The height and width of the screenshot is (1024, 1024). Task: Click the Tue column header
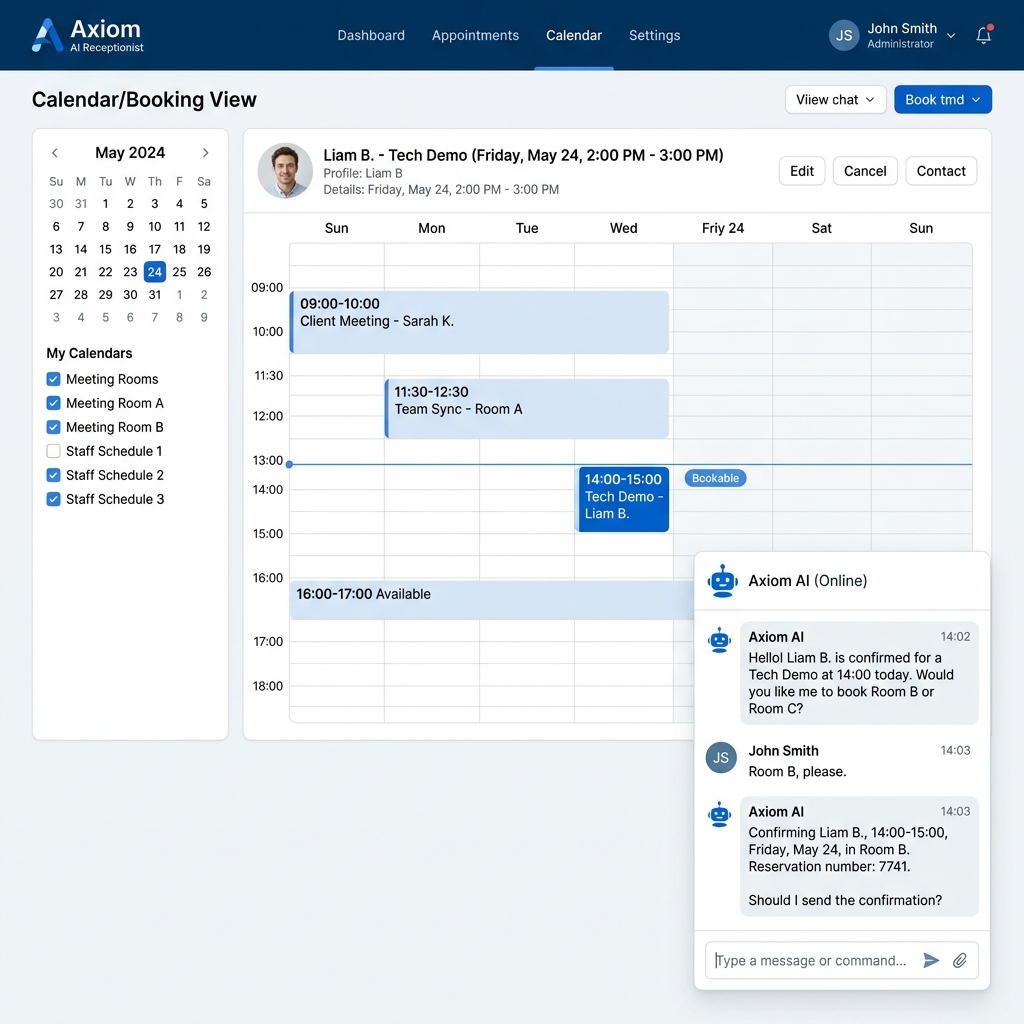coord(527,228)
